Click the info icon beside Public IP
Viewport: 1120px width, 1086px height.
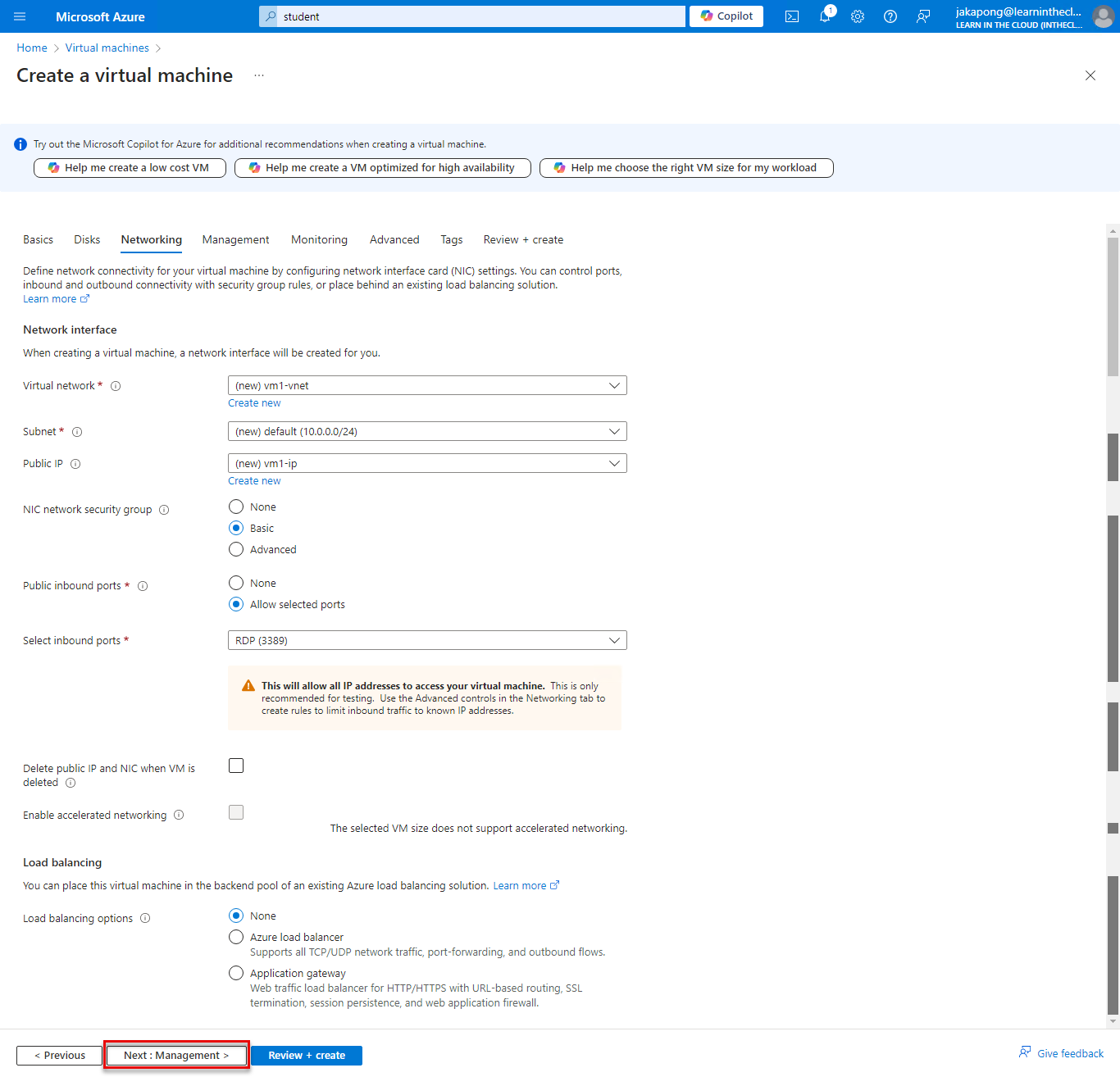(x=75, y=464)
